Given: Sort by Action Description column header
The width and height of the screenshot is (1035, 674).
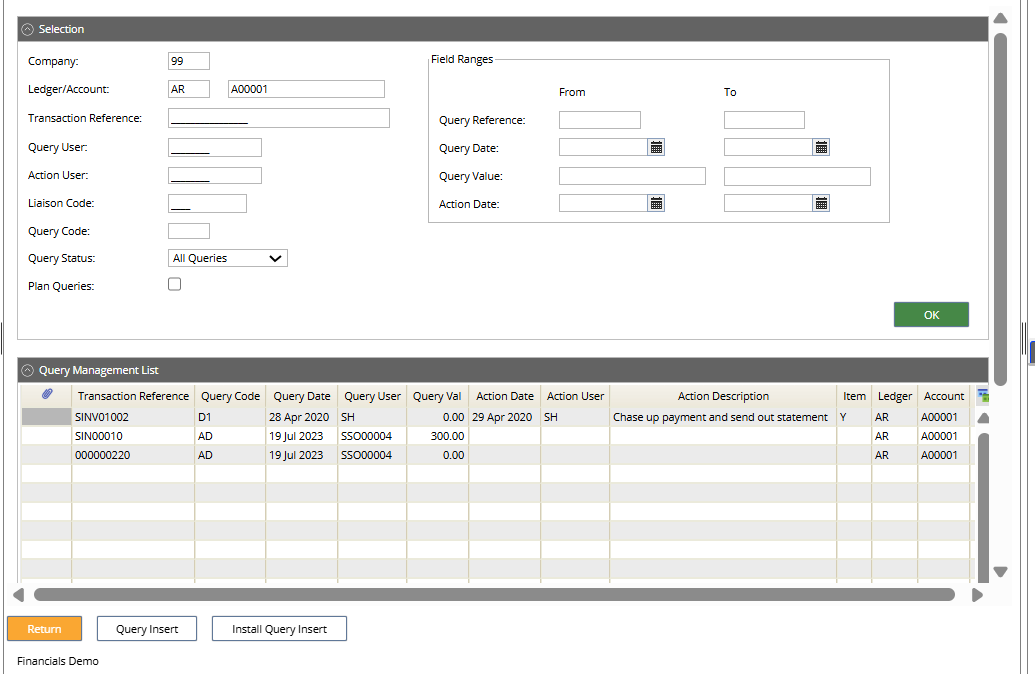Looking at the screenshot, I should 723,396.
